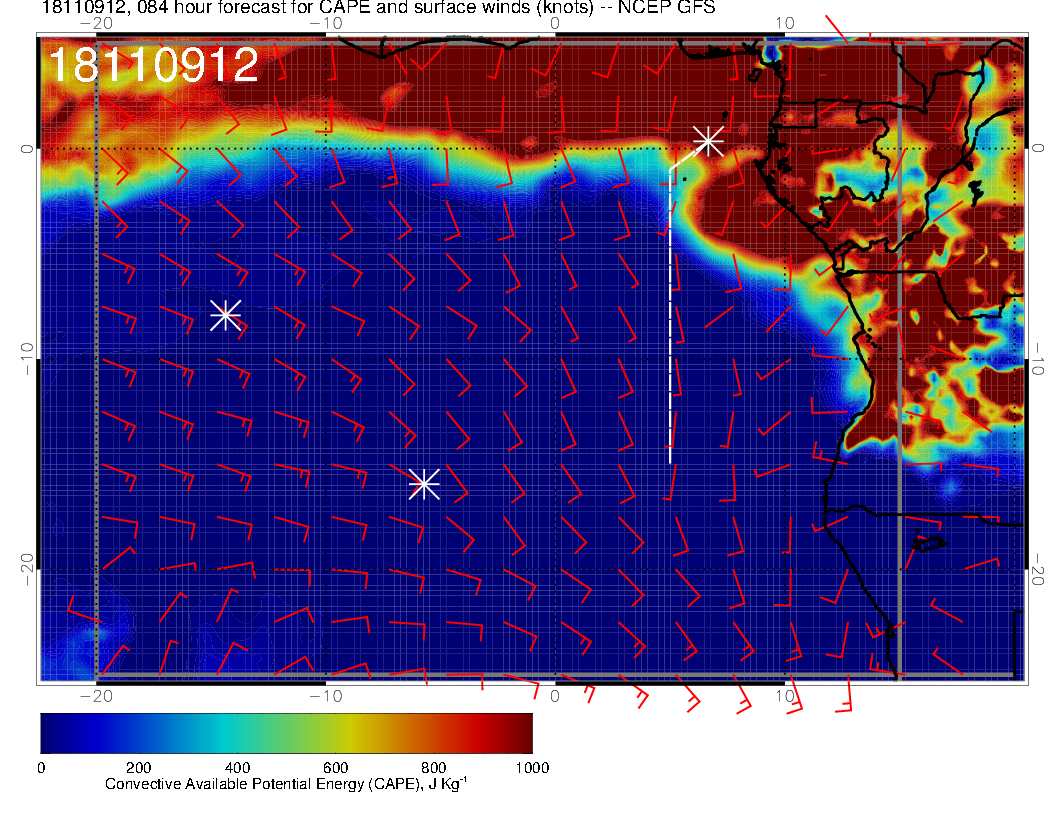Screen dimensions: 1056x816
Task: Click the colorbar label 400
Action: point(237,768)
